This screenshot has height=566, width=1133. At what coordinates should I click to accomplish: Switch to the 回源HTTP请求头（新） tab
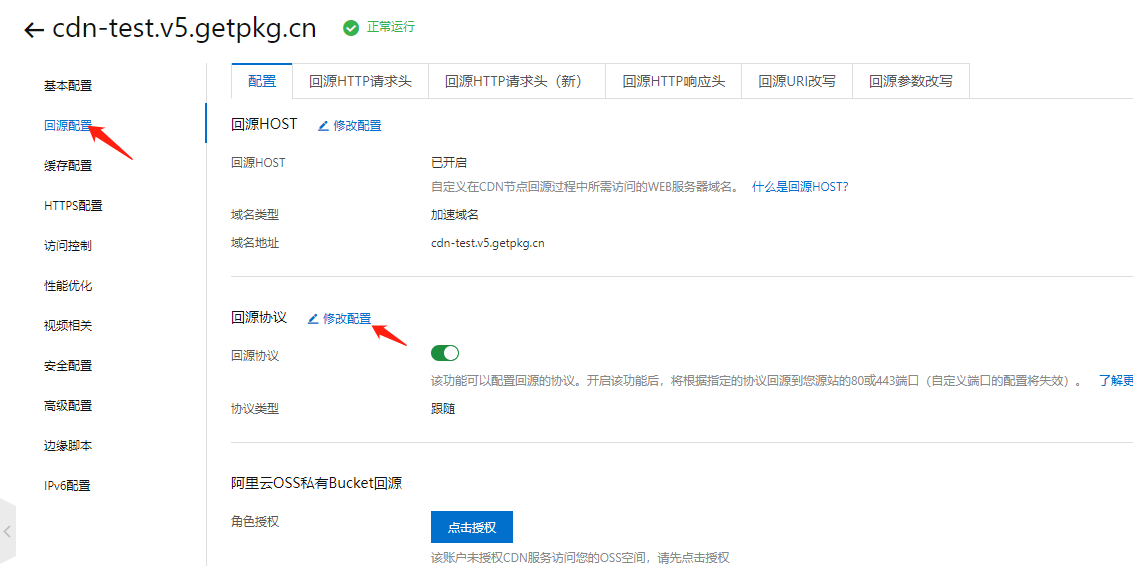[x=517, y=81]
